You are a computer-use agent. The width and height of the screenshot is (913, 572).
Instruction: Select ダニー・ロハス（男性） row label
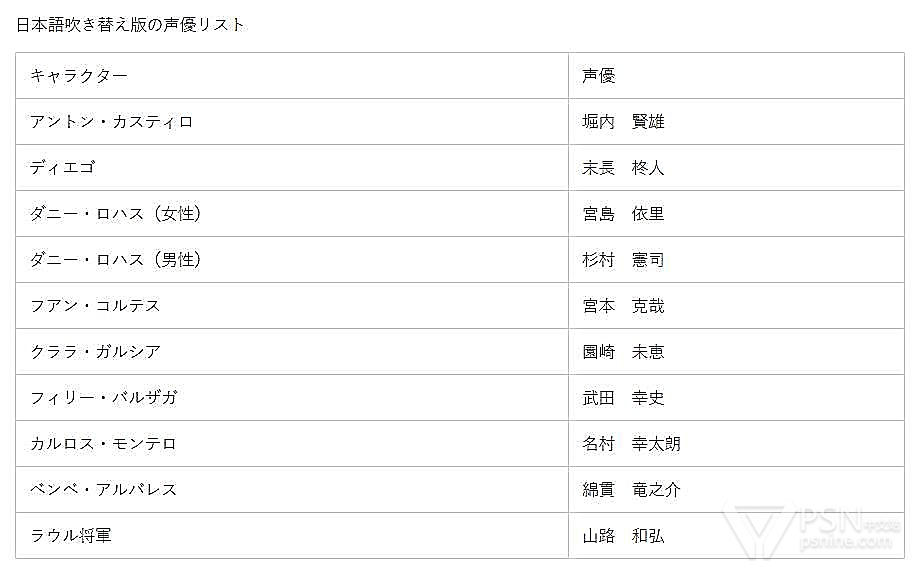point(115,260)
